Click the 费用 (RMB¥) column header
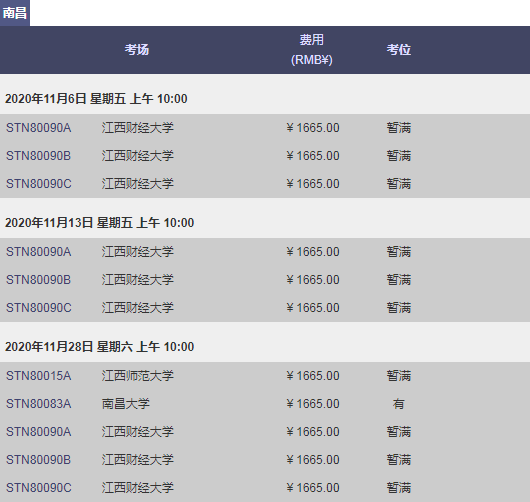 click(x=312, y=50)
